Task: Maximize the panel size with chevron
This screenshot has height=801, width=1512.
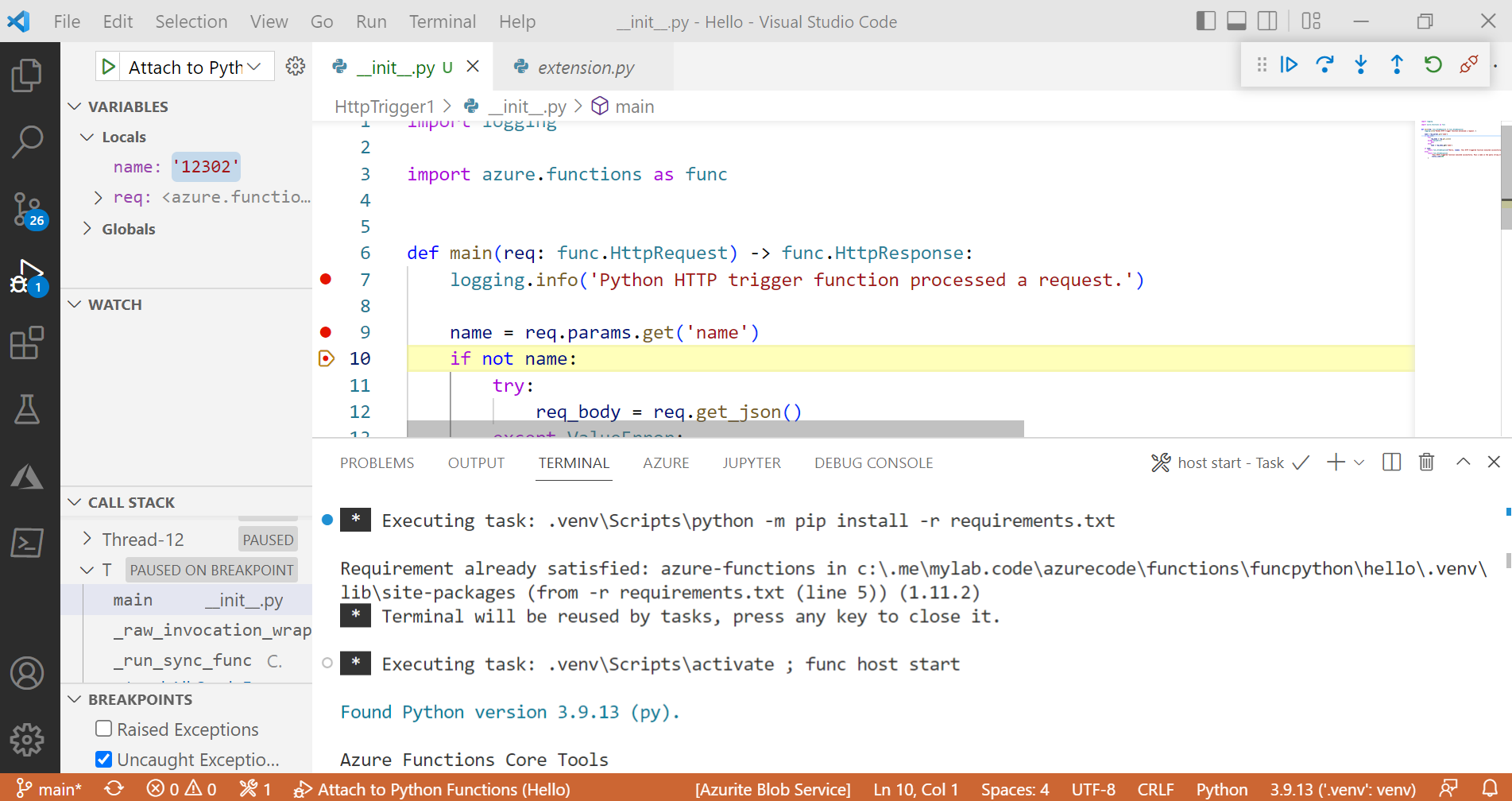Action: click(1463, 462)
